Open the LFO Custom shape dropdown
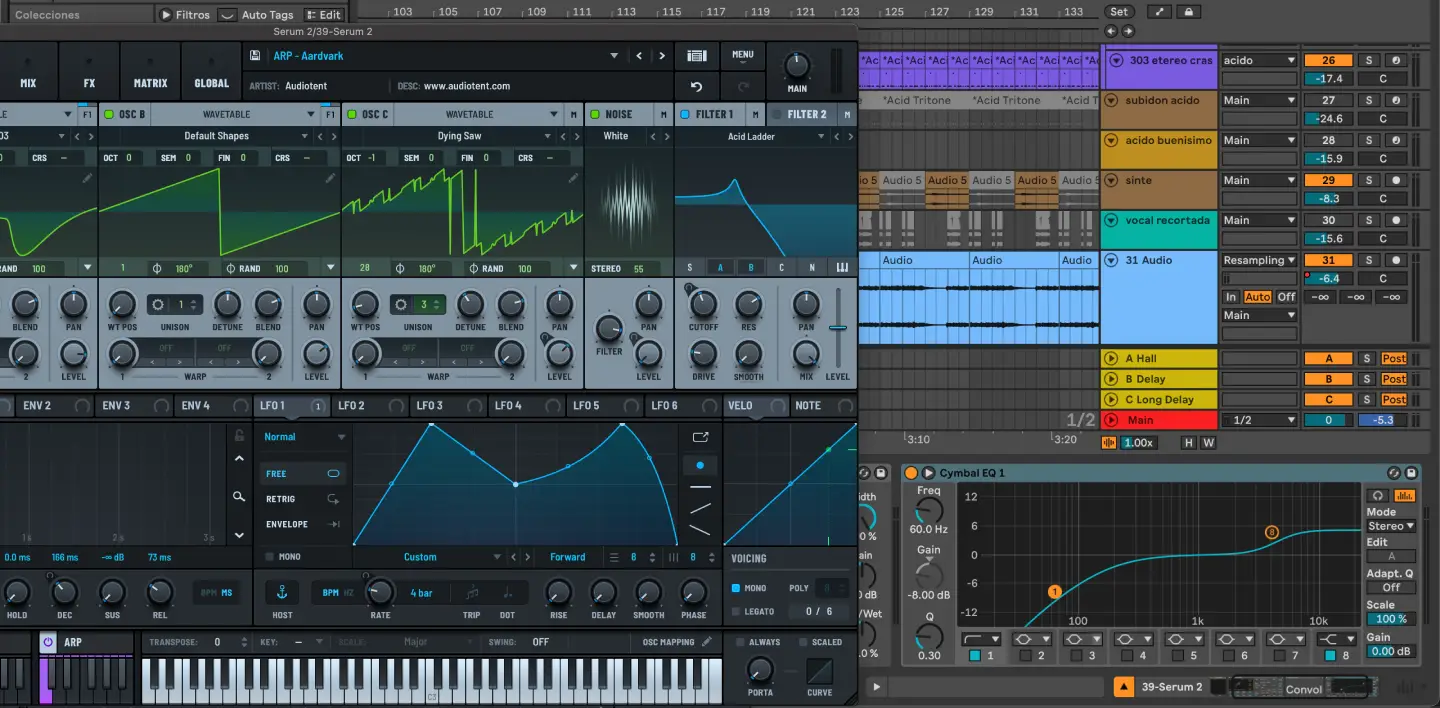Viewport: 1440px width, 708px height. pos(497,557)
